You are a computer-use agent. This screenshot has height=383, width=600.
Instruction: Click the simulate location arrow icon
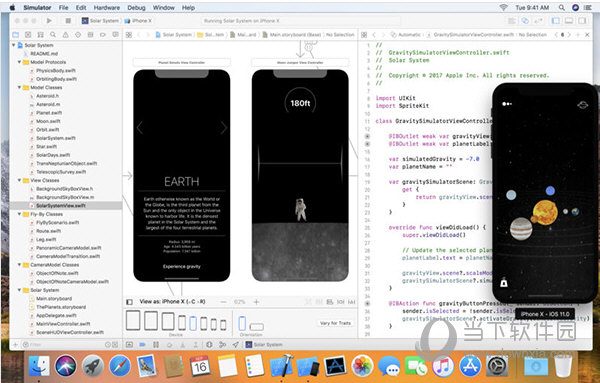[x=235, y=344]
